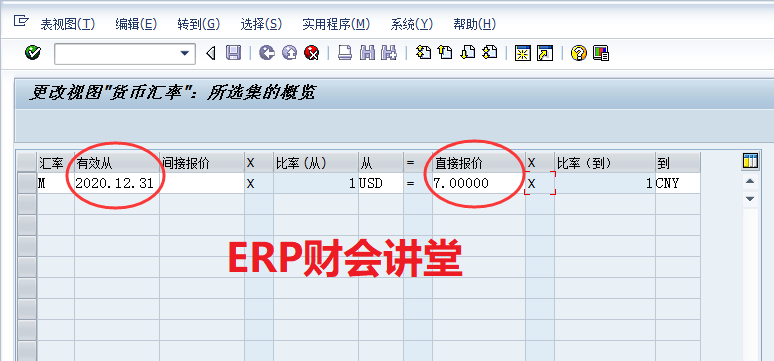Click the table scroll down arrow

[750, 199]
